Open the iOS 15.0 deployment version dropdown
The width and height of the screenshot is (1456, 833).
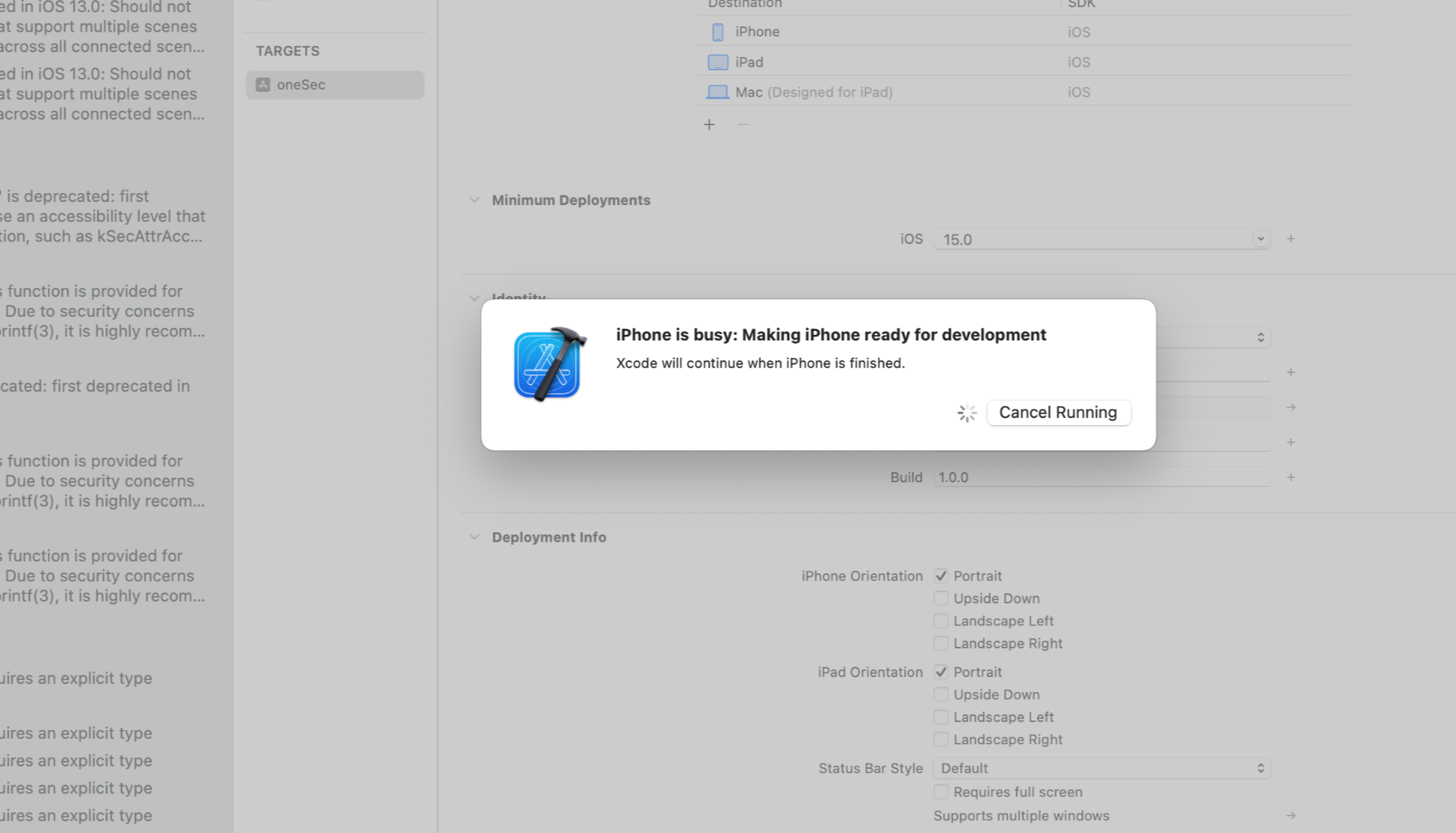click(x=1102, y=239)
